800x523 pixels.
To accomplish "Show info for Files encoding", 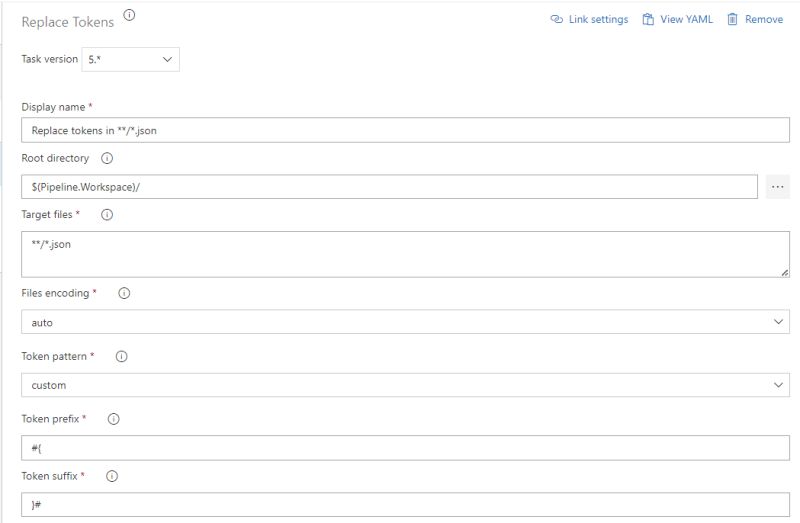I will 124,293.
